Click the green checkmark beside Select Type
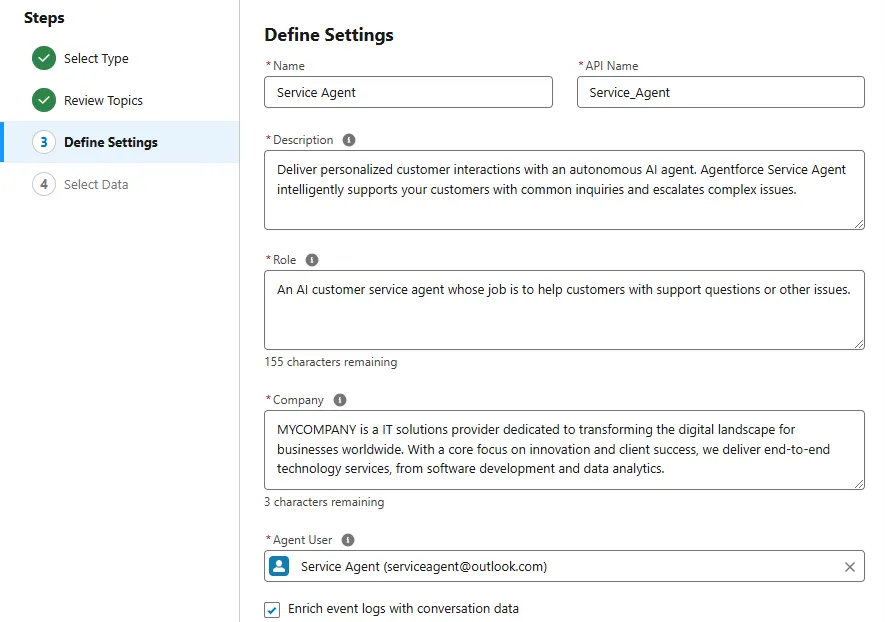 click(43, 58)
